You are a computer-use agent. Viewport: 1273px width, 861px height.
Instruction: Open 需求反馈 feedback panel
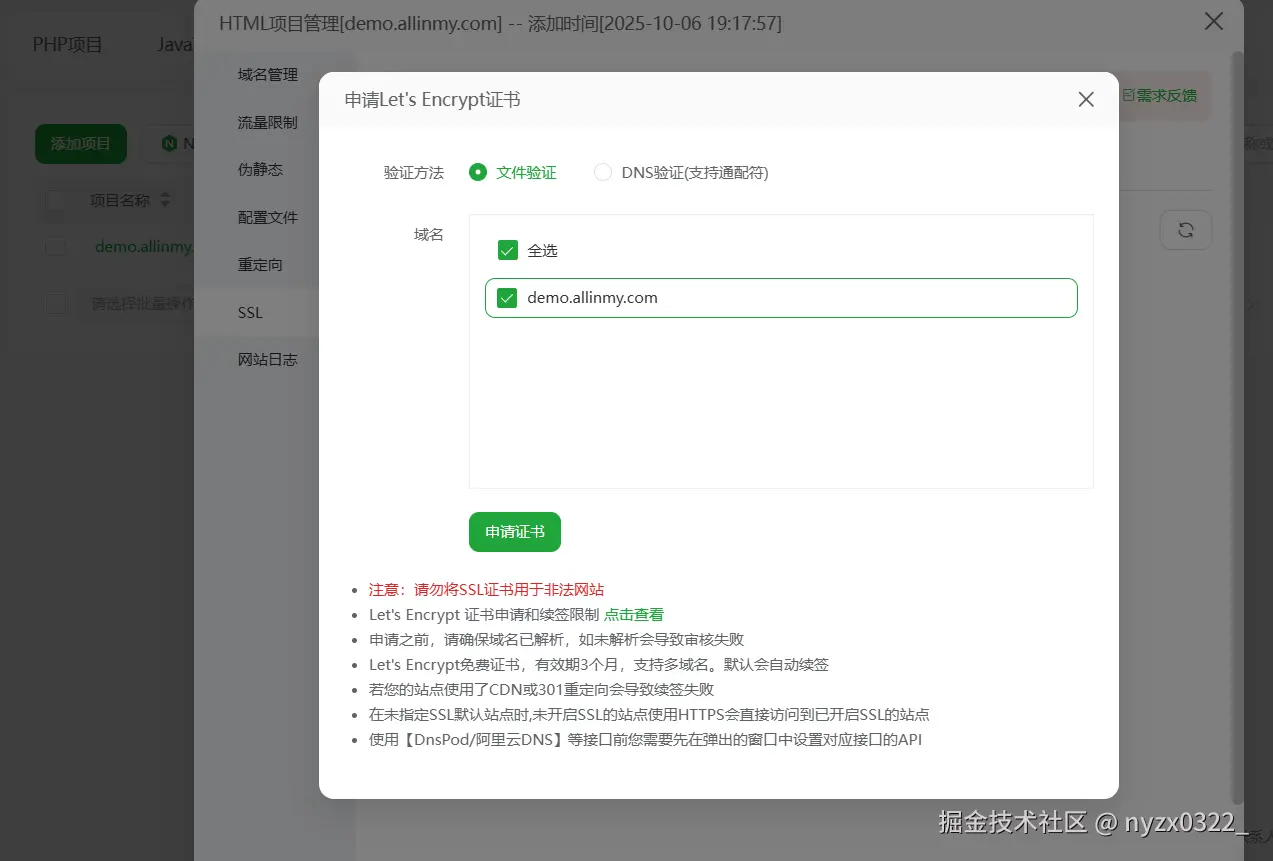pyautogui.click(x=1160, y=95)
